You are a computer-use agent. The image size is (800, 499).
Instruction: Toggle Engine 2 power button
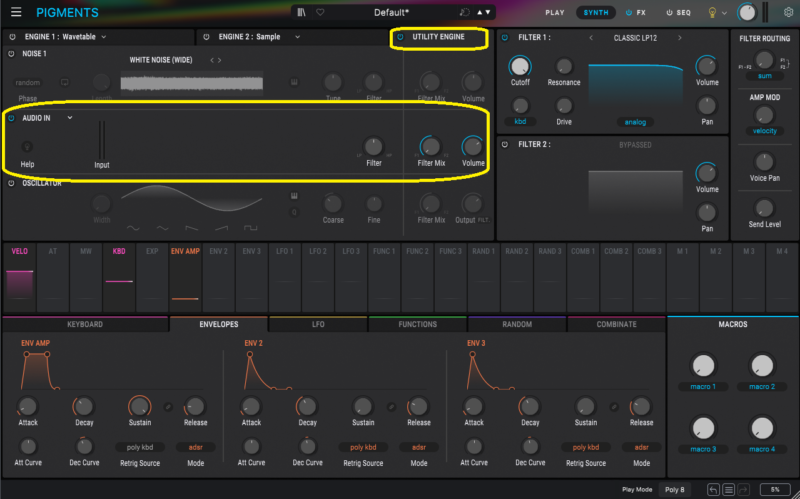[x=206, y=37]
